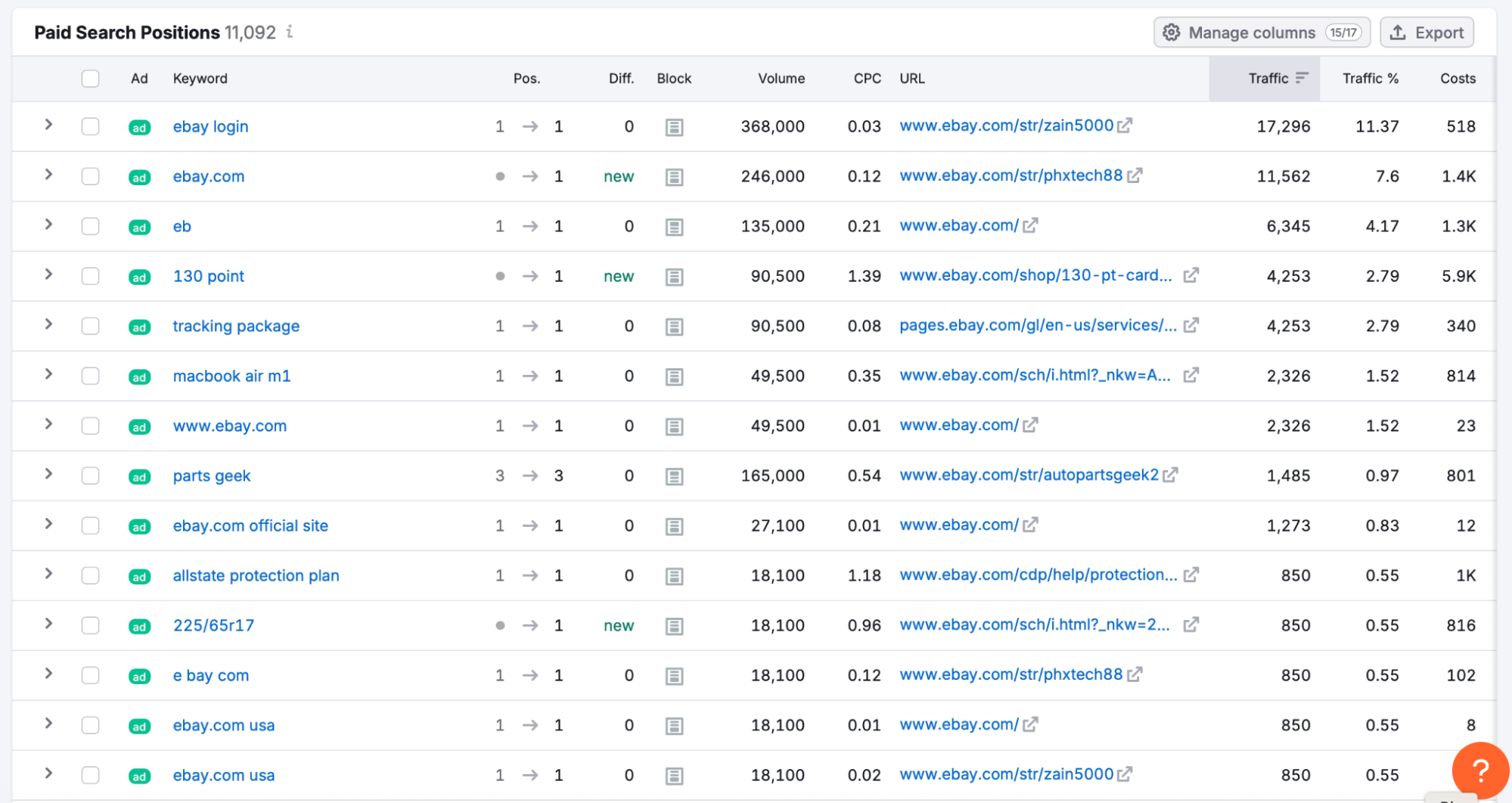
Task: Click the gear icon on Manage columns
Action: click(x=1171, y=33)
